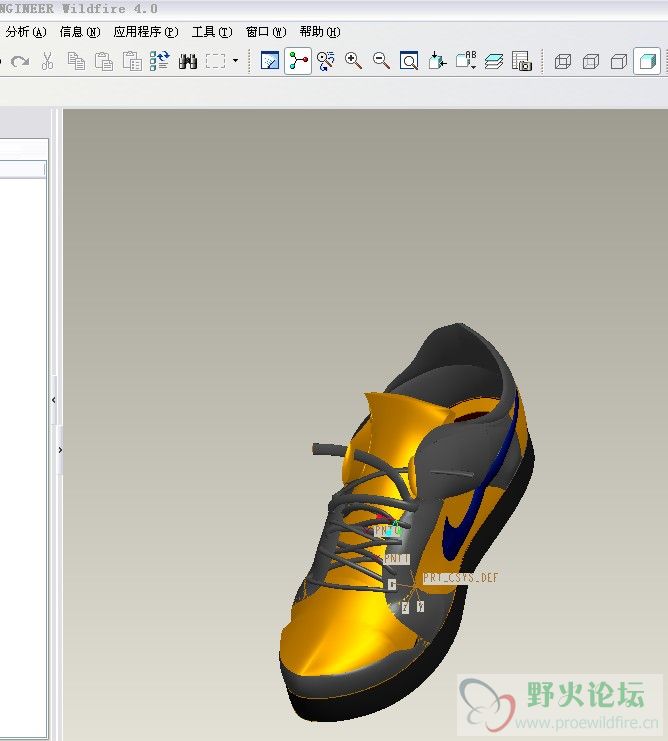The height and width of the screenshot is (741, 668).
Task: Click the Regenerate model icon
Action: tap(159, 61)
